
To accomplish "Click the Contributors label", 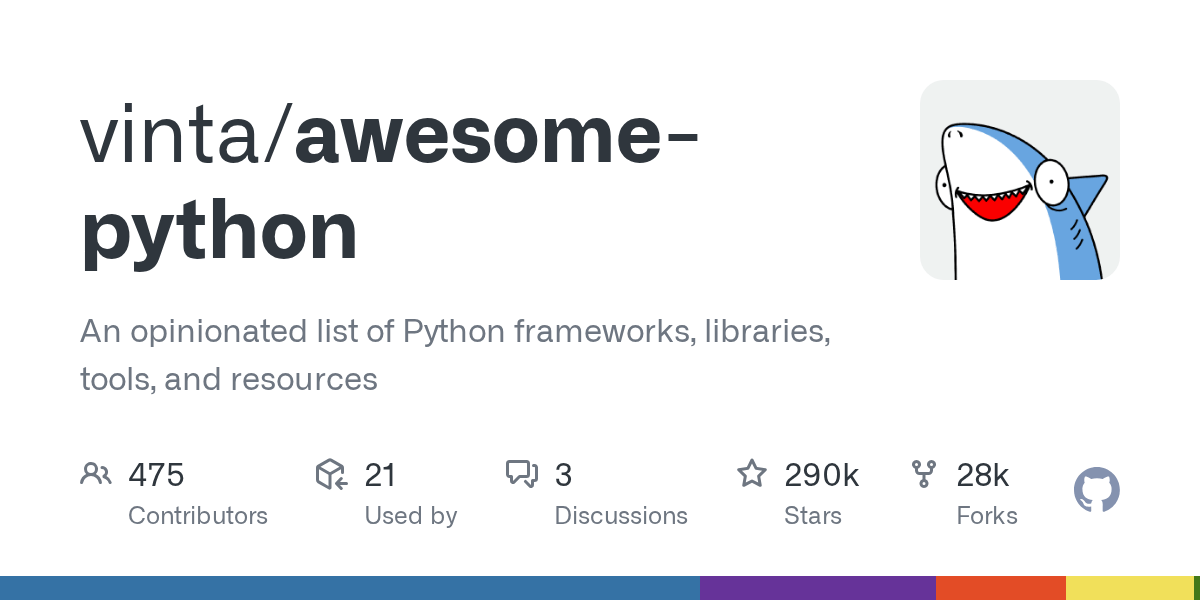I will (198, 516).
